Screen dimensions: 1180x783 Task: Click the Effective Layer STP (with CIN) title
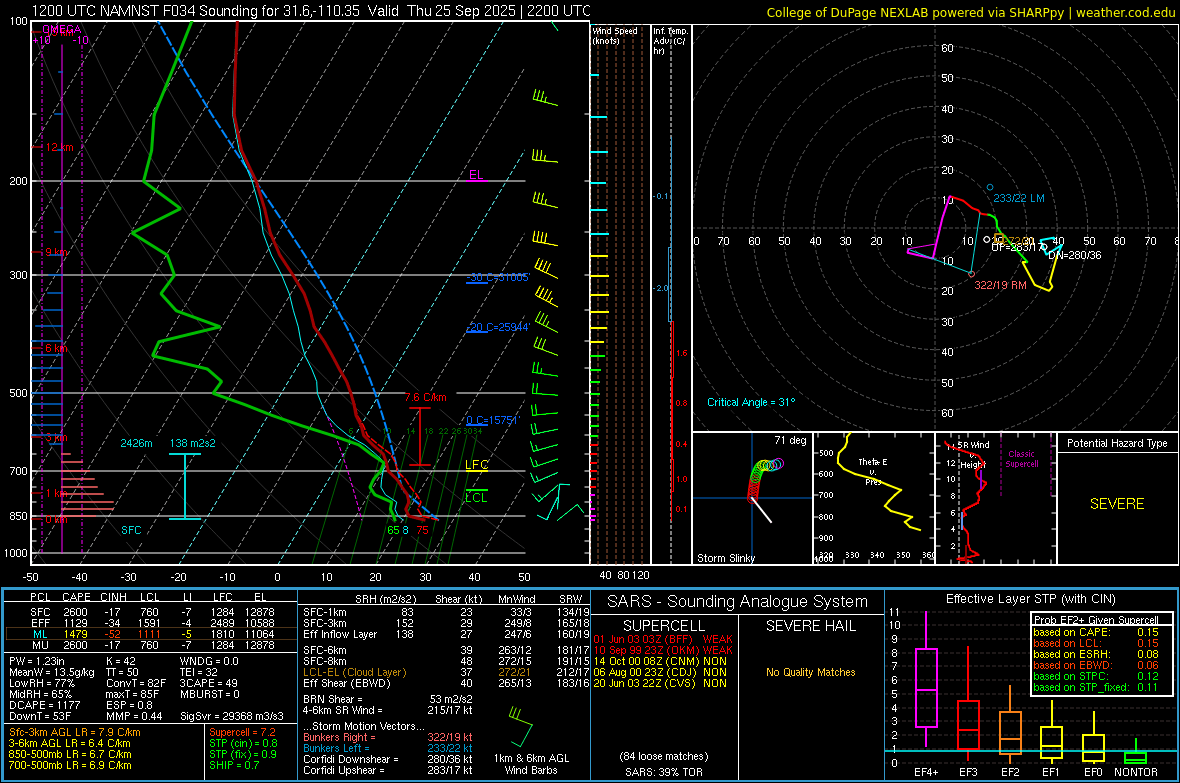click(x=1030, y=599)
